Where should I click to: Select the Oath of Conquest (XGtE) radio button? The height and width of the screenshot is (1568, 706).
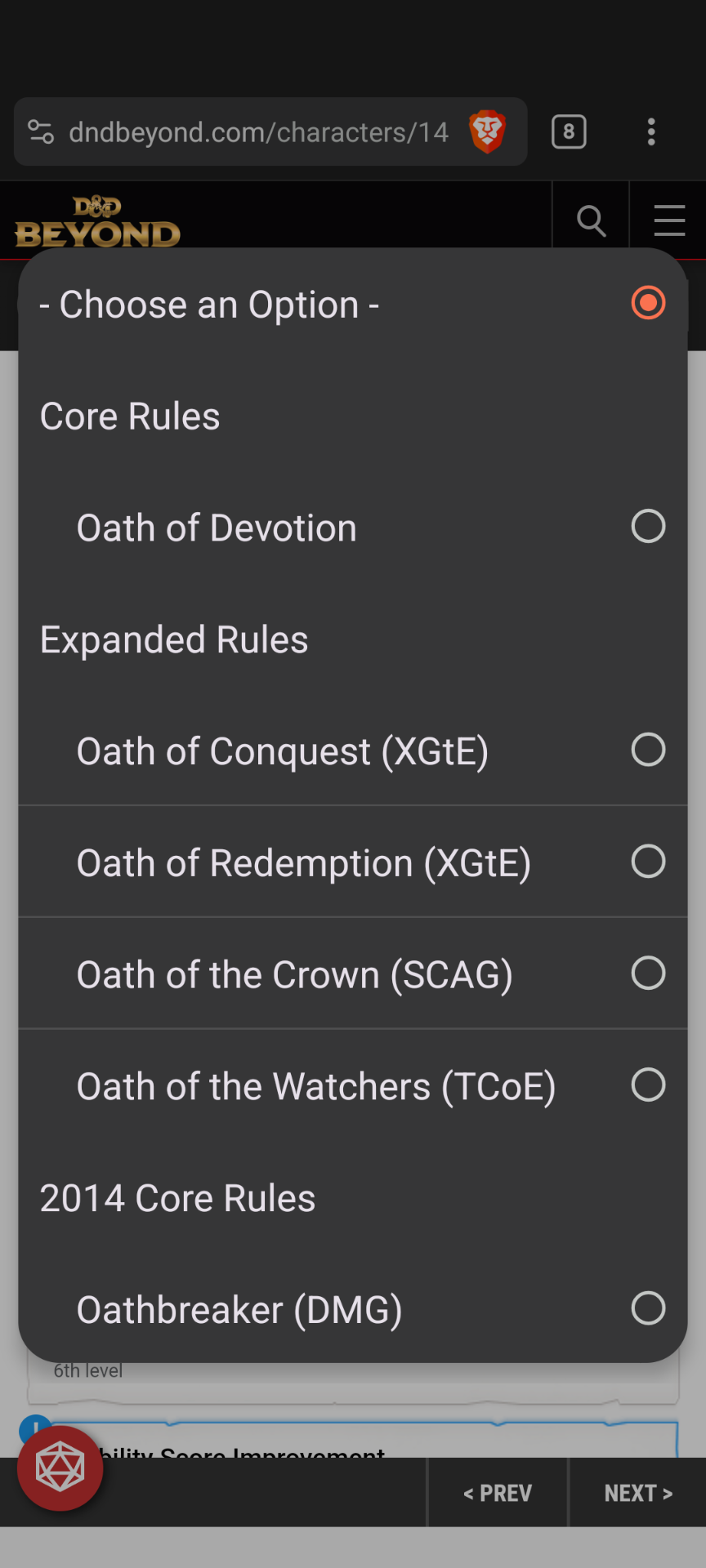[x=648, y=750]
